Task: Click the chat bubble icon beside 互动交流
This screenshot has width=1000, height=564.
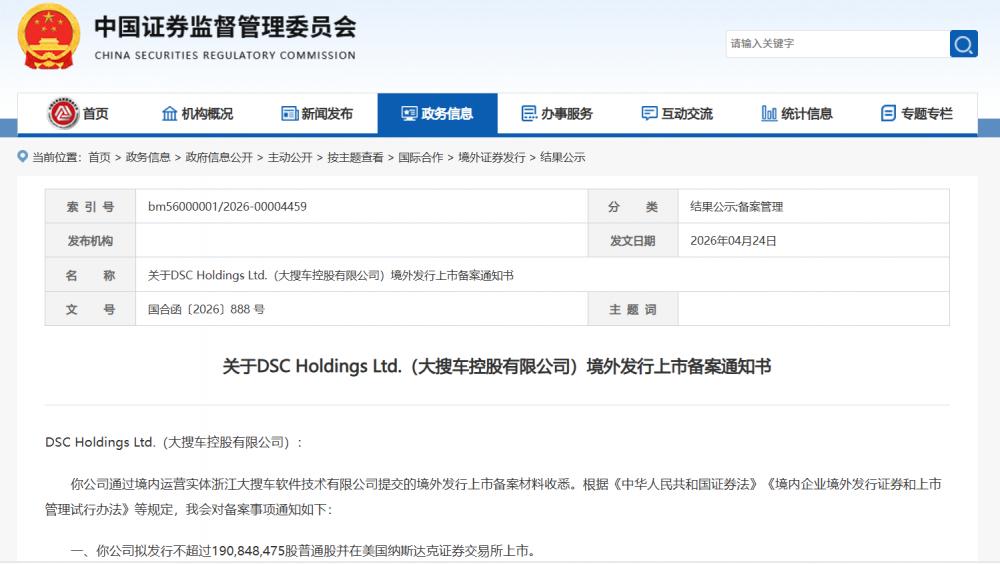Action: click(x=649, y=114)
